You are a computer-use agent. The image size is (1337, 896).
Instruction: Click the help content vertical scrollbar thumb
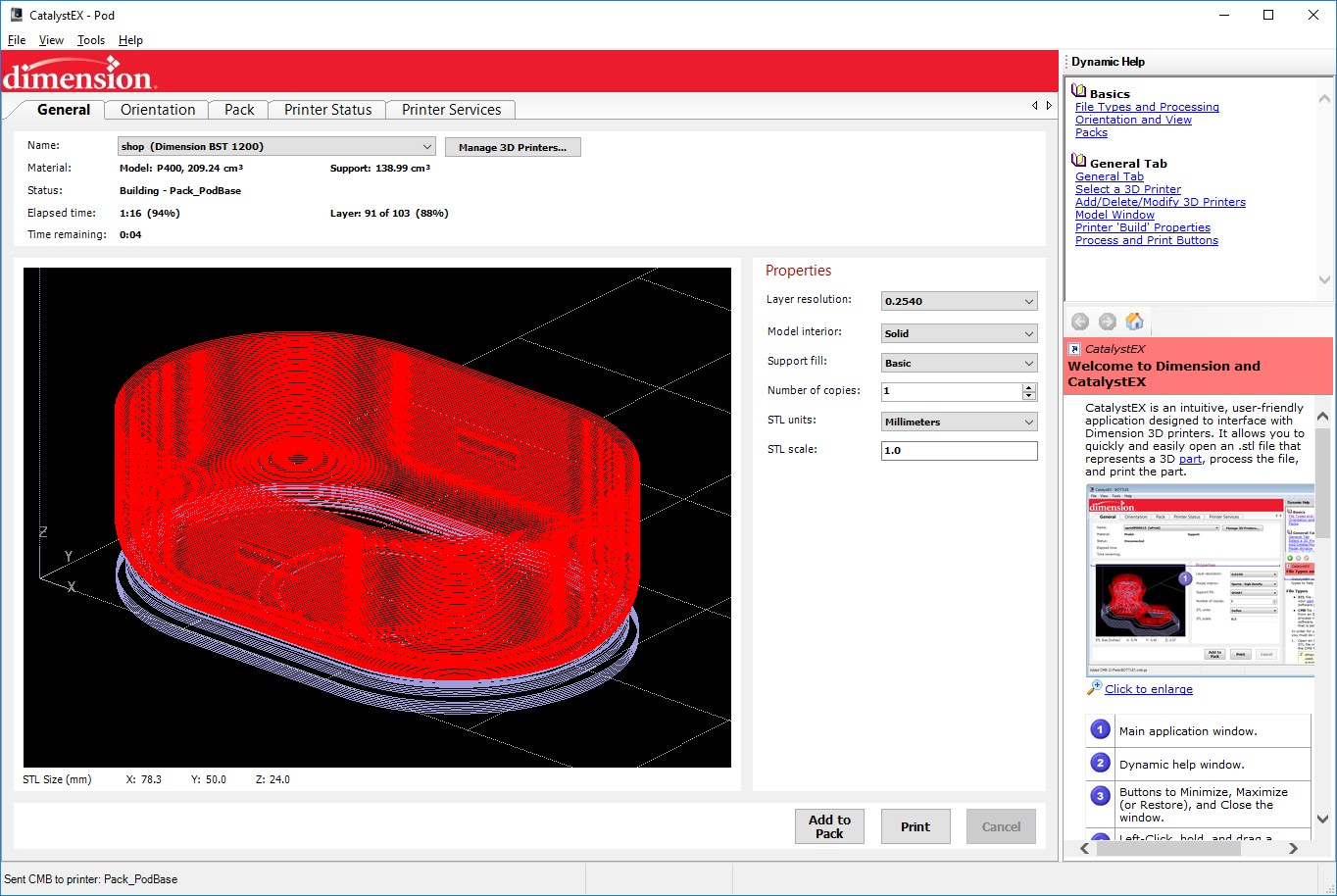(1322, 482)
